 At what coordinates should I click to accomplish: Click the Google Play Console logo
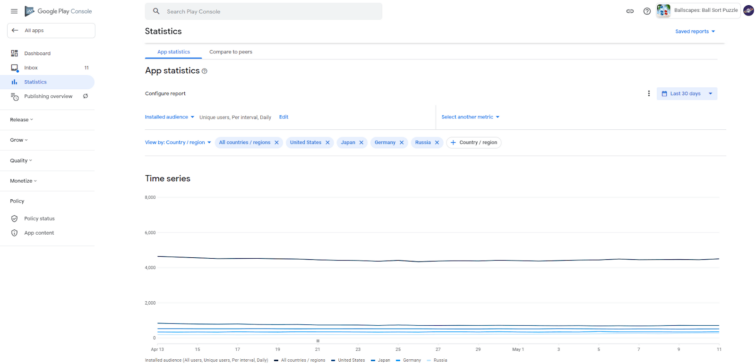[58, 11]
